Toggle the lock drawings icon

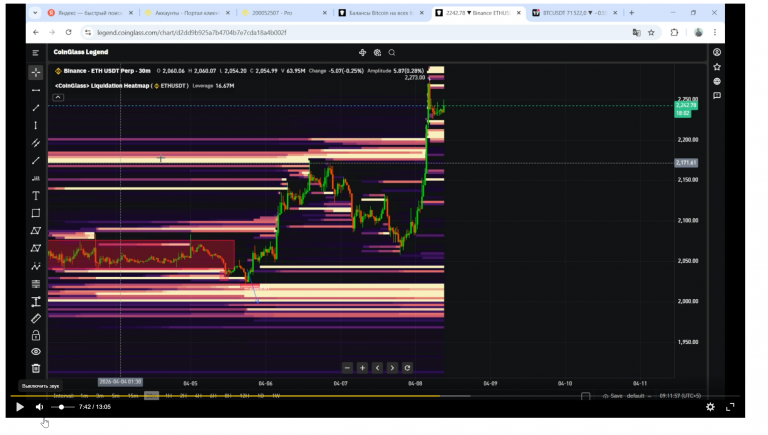coord(36,336)
